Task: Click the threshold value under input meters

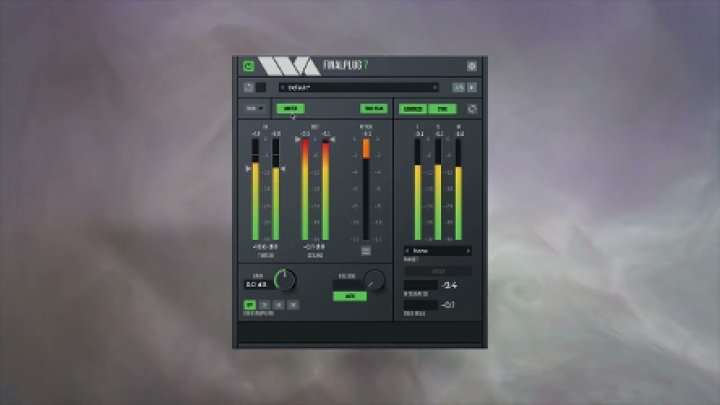Action: point(265,247)
